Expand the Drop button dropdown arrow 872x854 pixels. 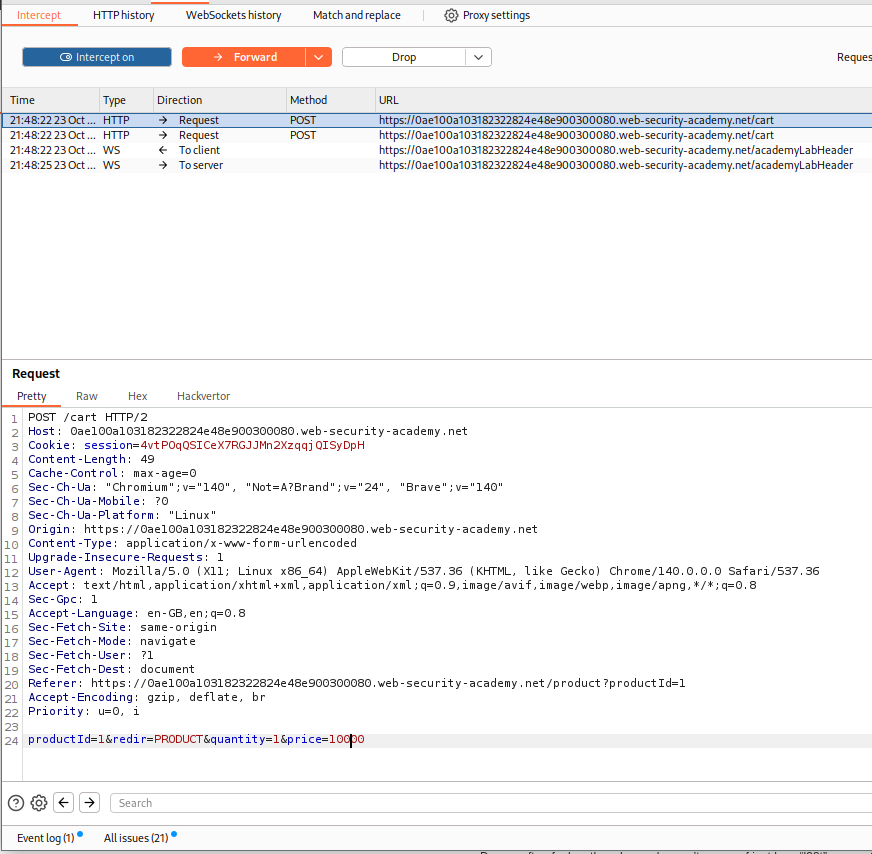tap(479, 57)
